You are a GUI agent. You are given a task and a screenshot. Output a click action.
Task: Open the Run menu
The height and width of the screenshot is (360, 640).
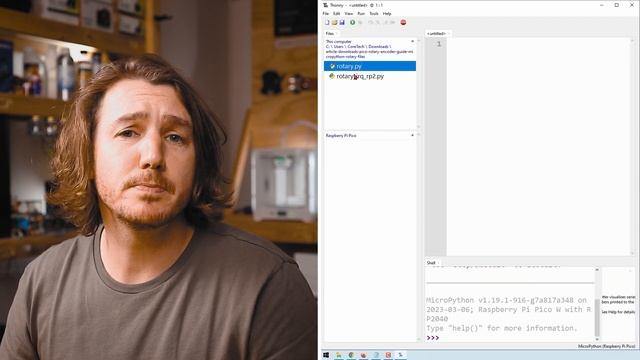point(361,13)
